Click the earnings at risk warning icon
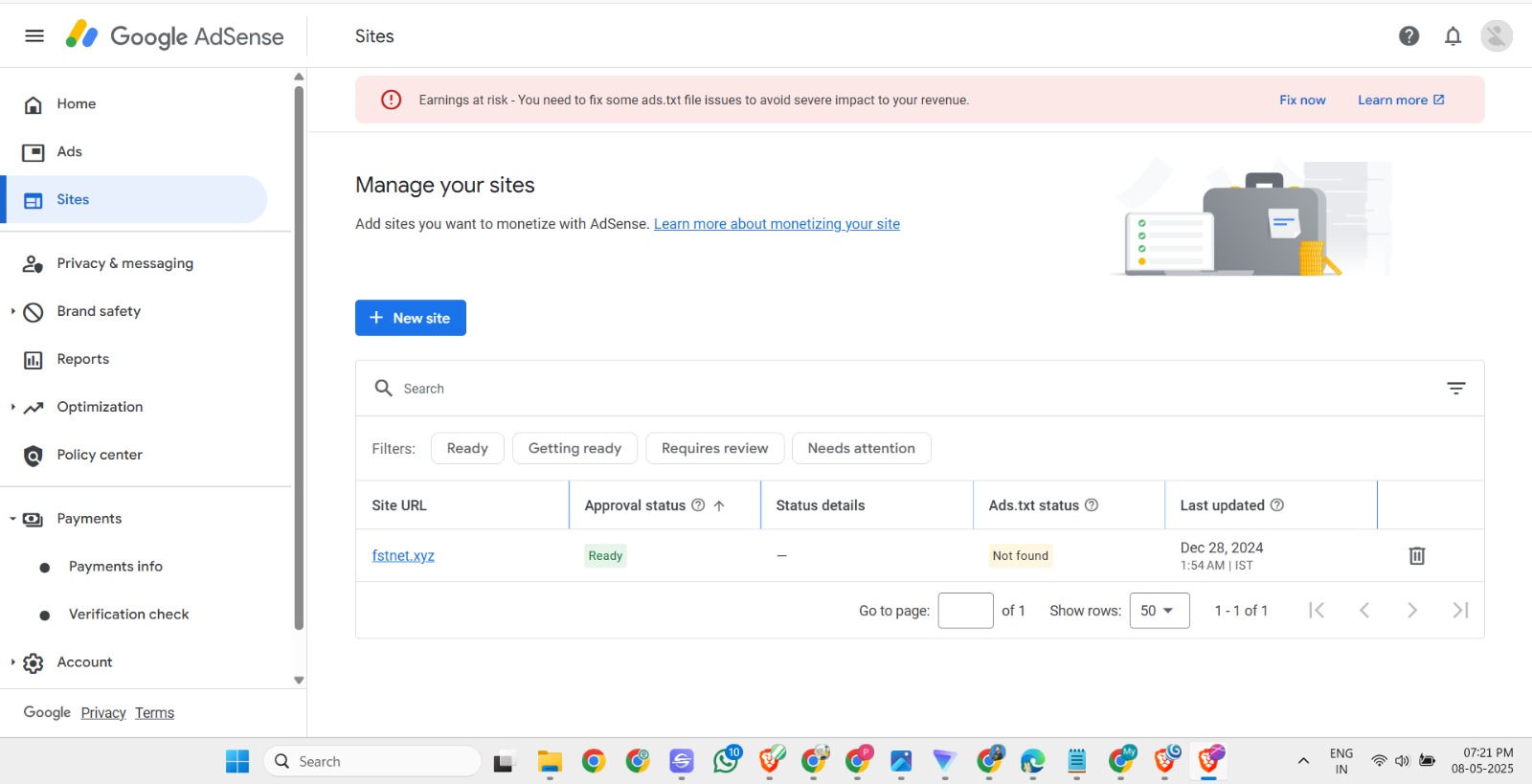The image size is (1532, 784). tap(392, 100)
